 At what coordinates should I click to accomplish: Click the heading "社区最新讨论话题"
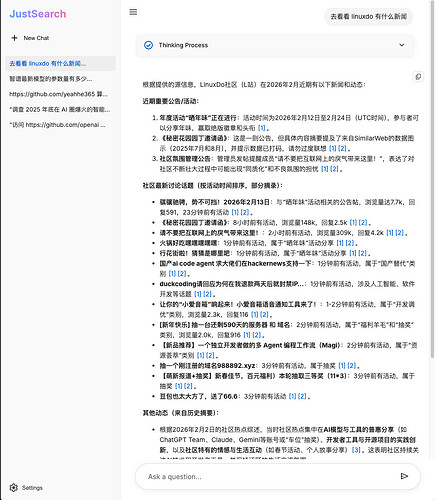tap(168, 185)
